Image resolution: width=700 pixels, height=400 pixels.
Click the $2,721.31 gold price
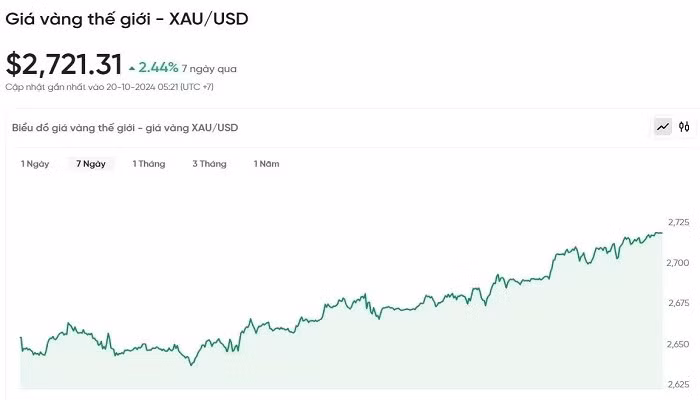tap(62, 64)
